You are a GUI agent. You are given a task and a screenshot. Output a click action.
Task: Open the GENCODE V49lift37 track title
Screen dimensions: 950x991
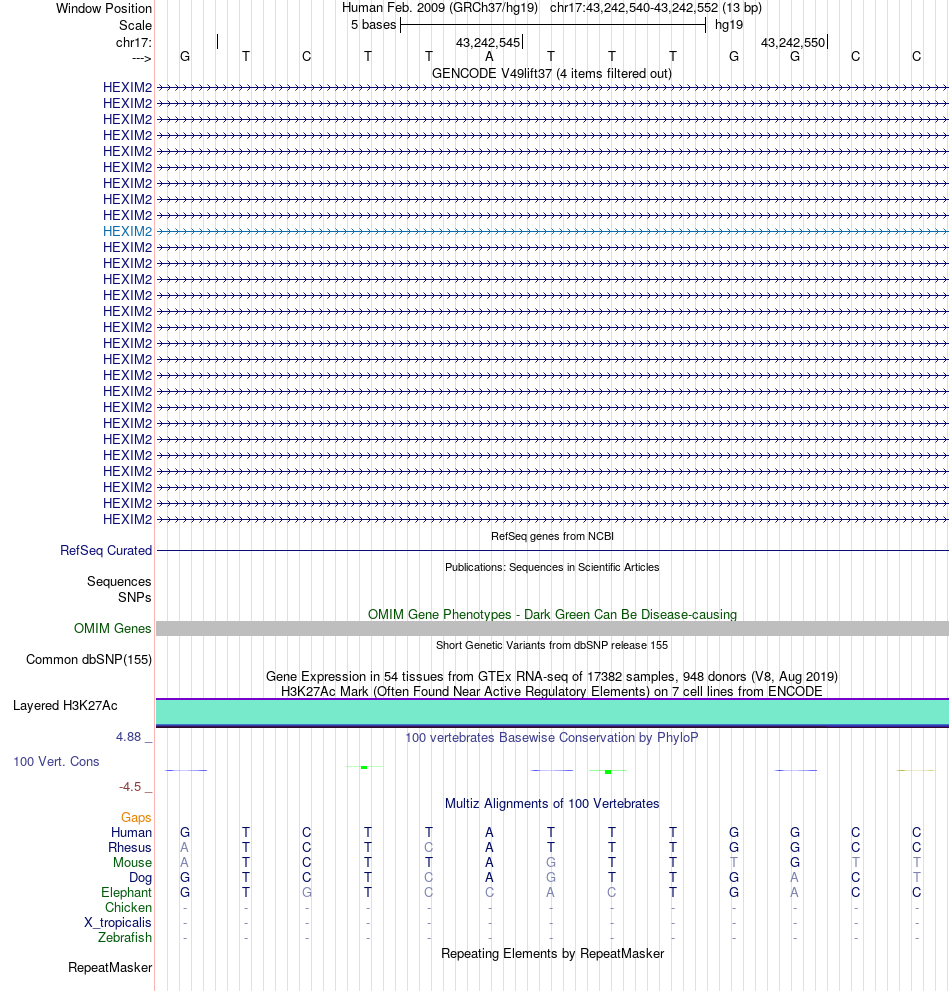552,74
